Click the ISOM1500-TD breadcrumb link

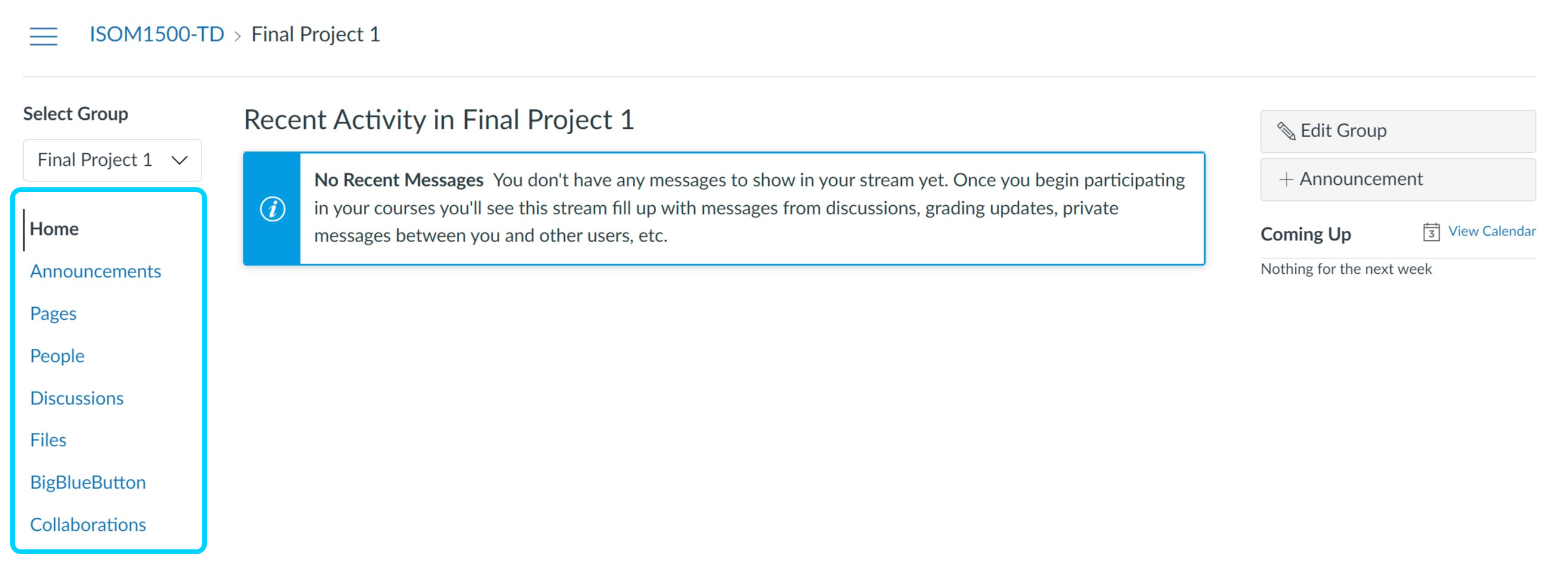coord(156,35)
